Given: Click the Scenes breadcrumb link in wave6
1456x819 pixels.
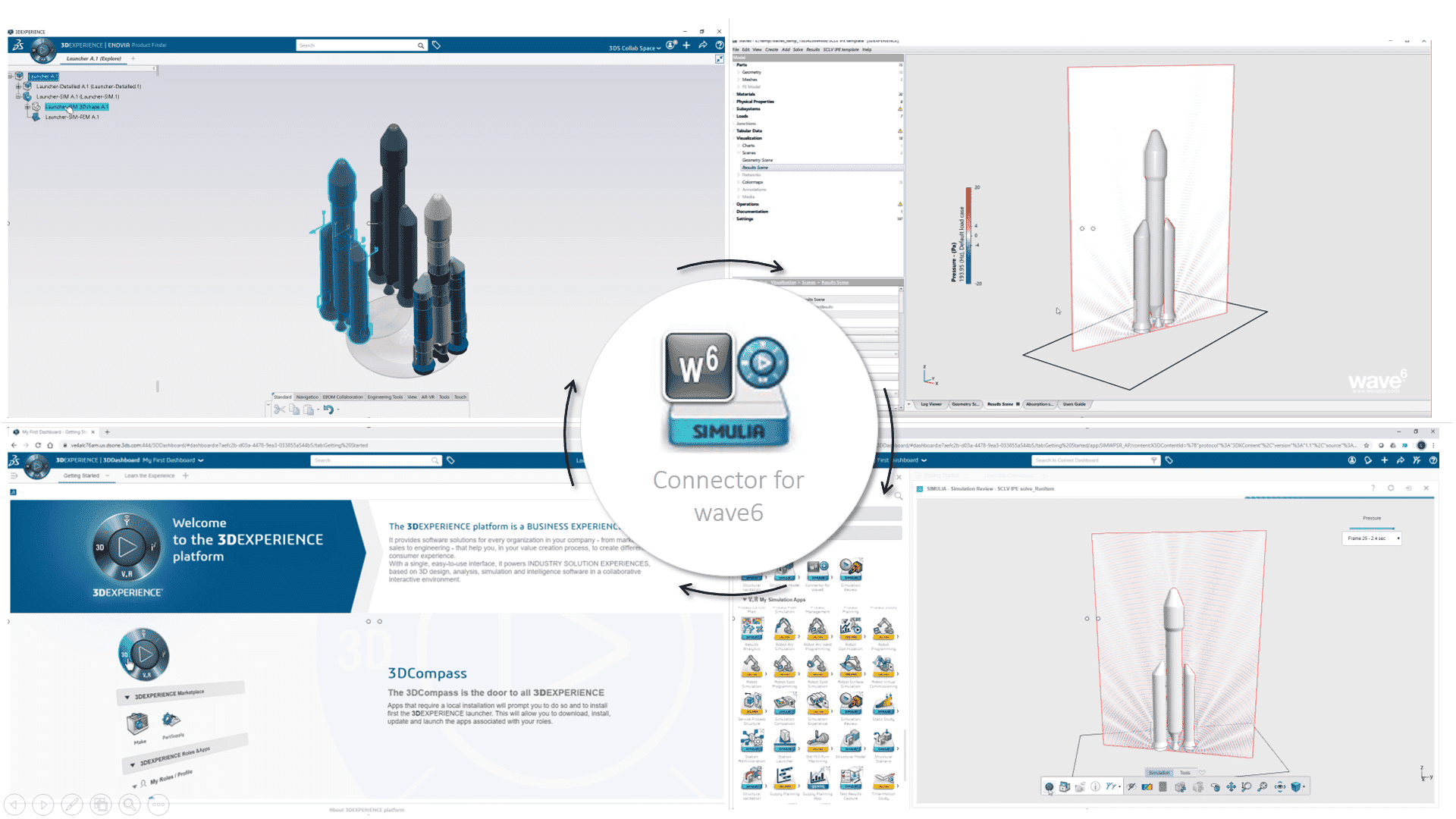Looking at the screenshot, I should [809, 283].
